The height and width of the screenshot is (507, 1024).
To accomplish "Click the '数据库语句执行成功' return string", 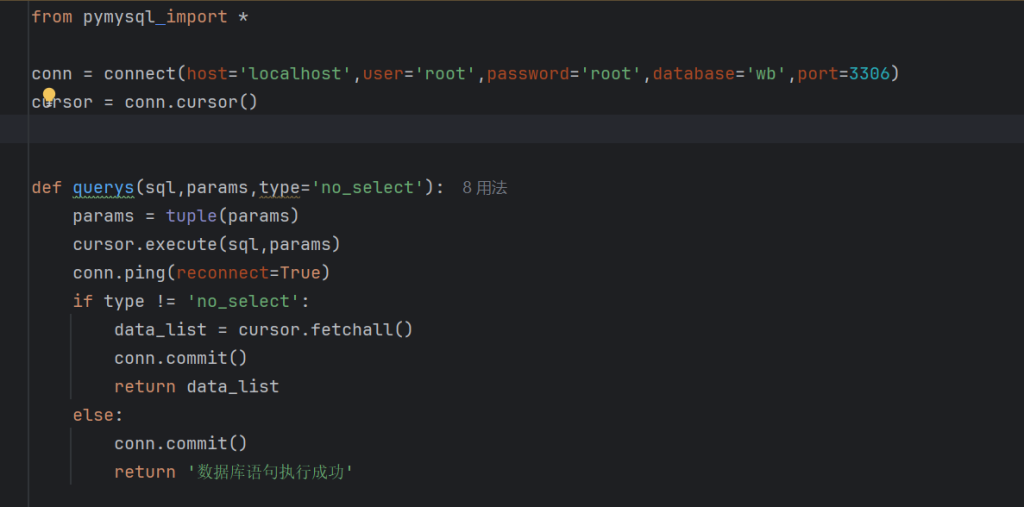I will coord(270,472).
